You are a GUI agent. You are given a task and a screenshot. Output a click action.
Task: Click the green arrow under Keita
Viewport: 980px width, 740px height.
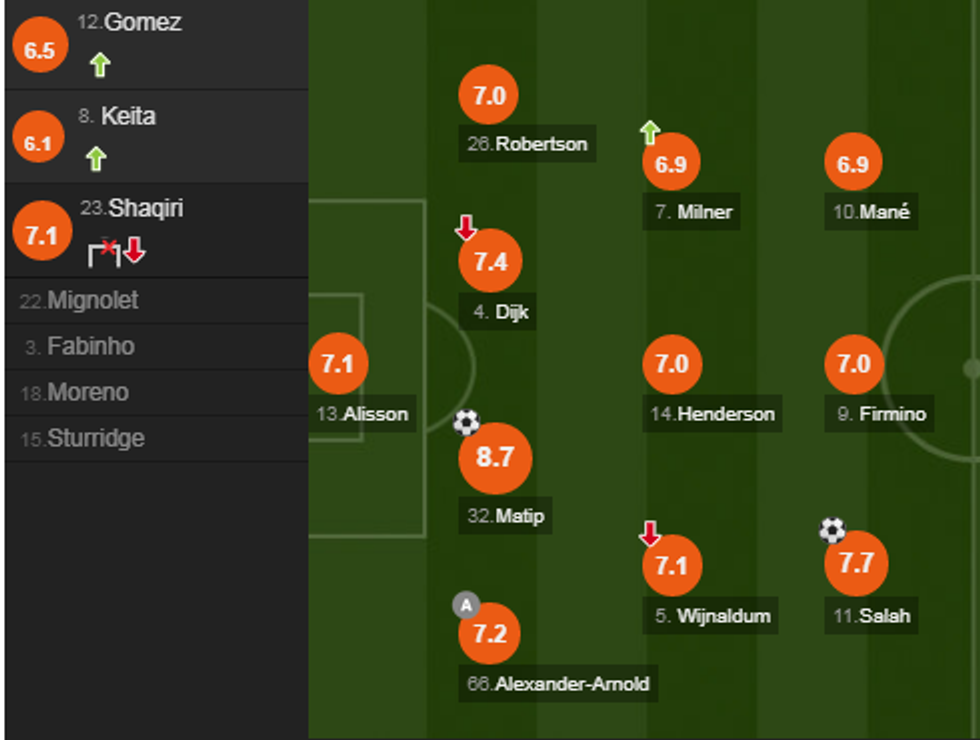point(96,158)
